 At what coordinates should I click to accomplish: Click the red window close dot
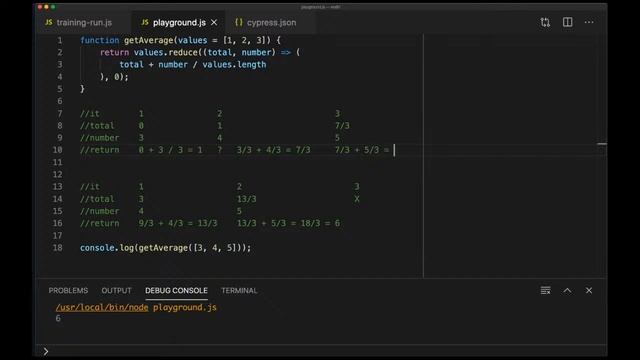[40, 7]
